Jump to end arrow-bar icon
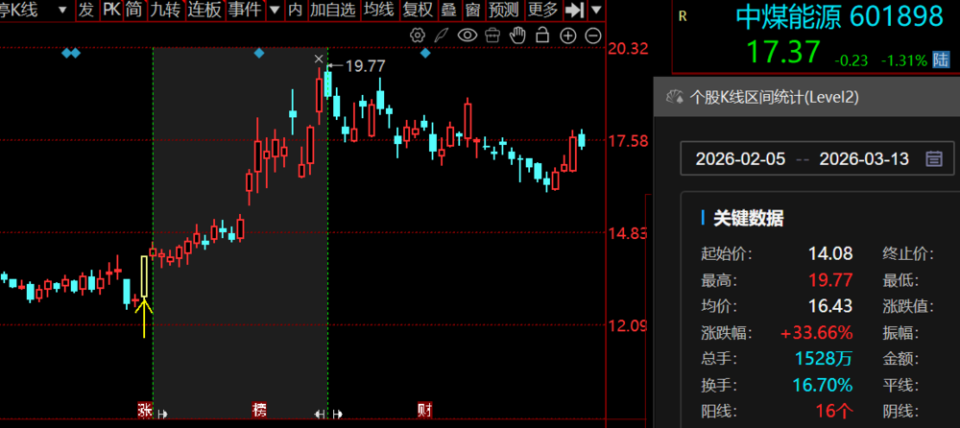The height and width of the screenshot is (428, 960). pyautogui.click(x=574, y=10)
